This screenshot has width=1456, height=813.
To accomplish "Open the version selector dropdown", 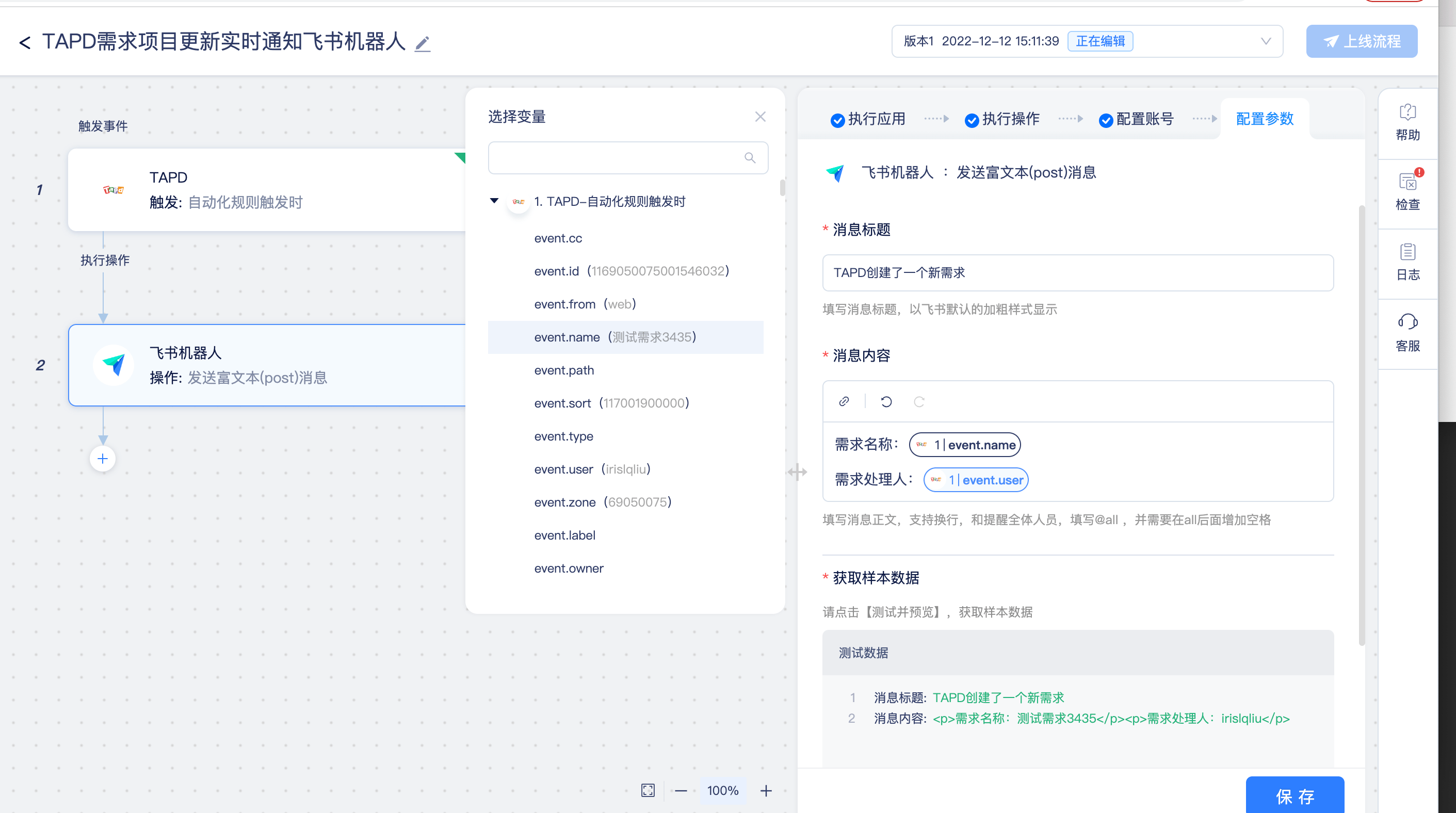I will click(x=1087, y=41).
